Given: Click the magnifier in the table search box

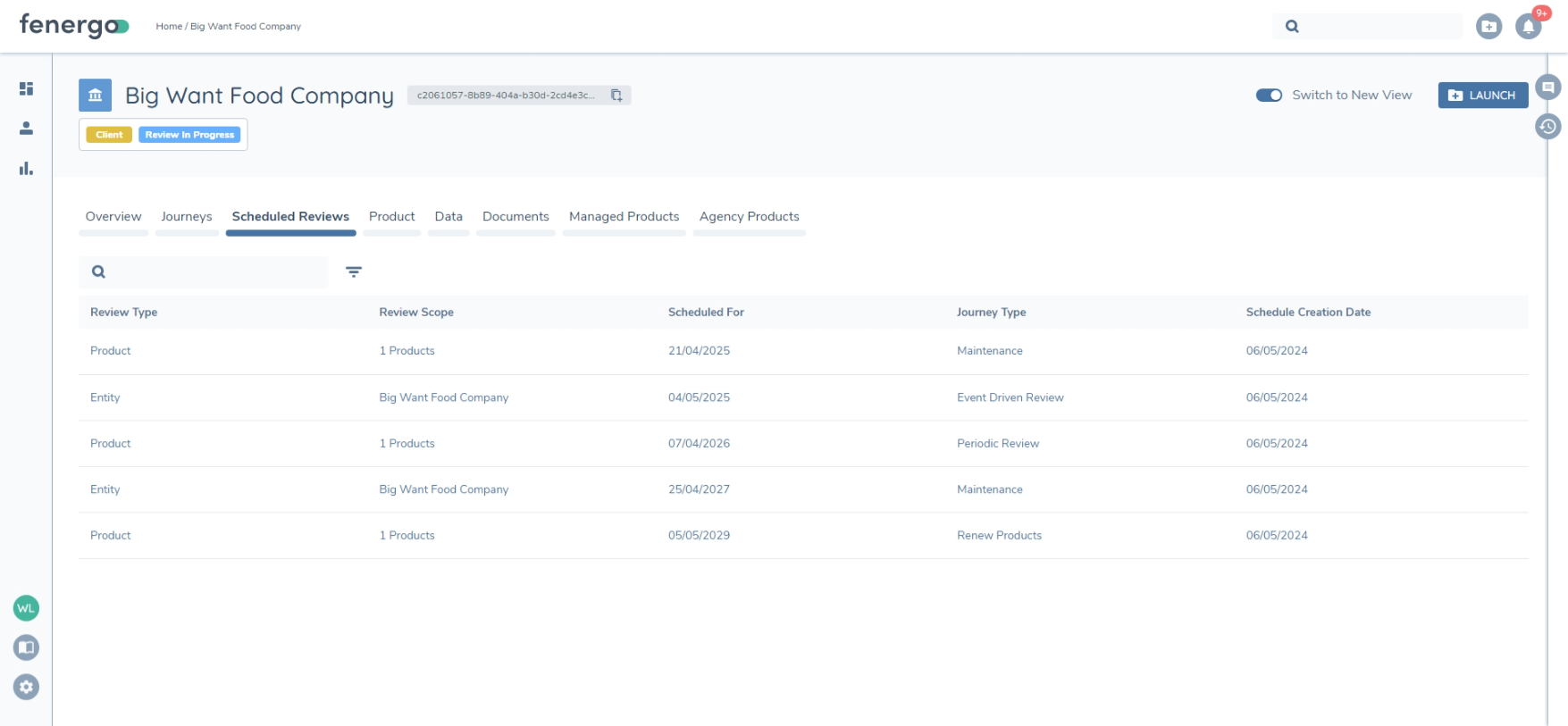Looking at the screenshot, I should [98, 271].
